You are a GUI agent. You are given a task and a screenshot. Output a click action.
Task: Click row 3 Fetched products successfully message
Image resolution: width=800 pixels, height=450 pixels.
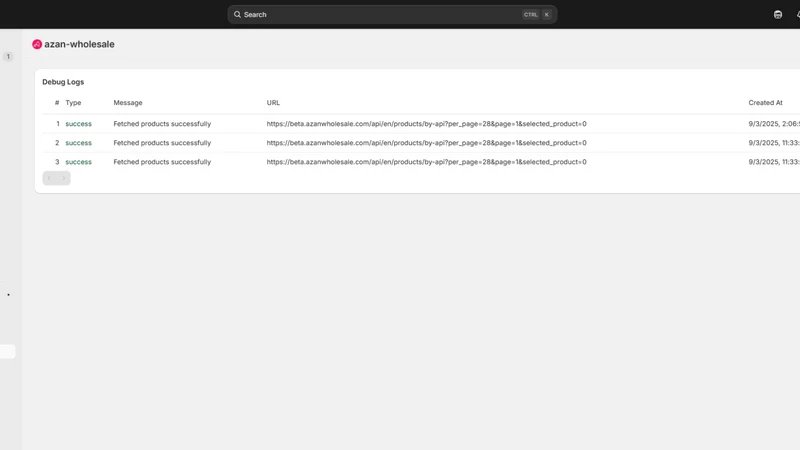162,162
